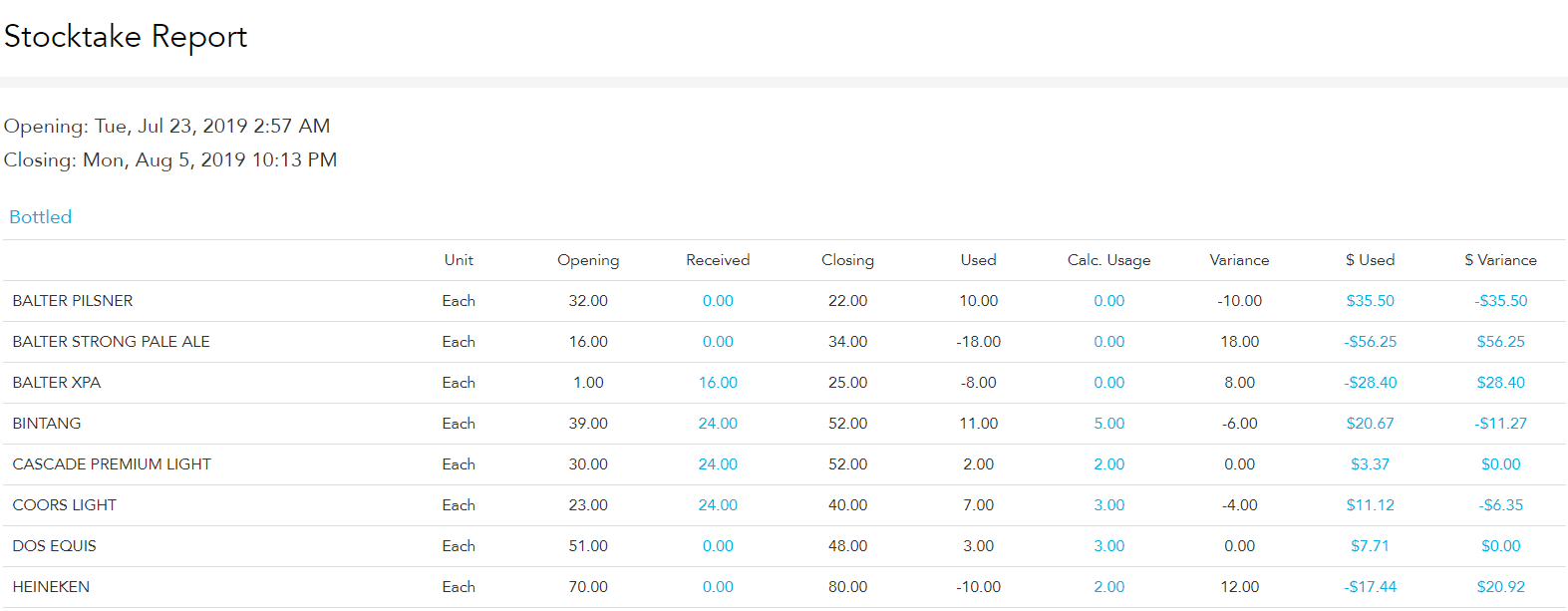The image size is (1568, 611).
Task: Open $ Variance -$11.27 for BINTANG
Action: (x=1501, y=424)
